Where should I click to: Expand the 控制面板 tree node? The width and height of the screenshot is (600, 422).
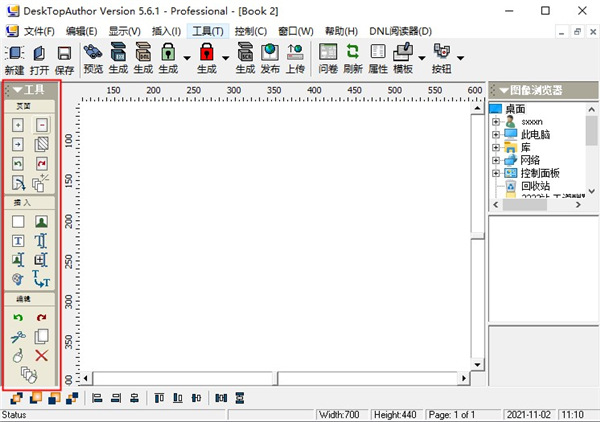[496, 173]
